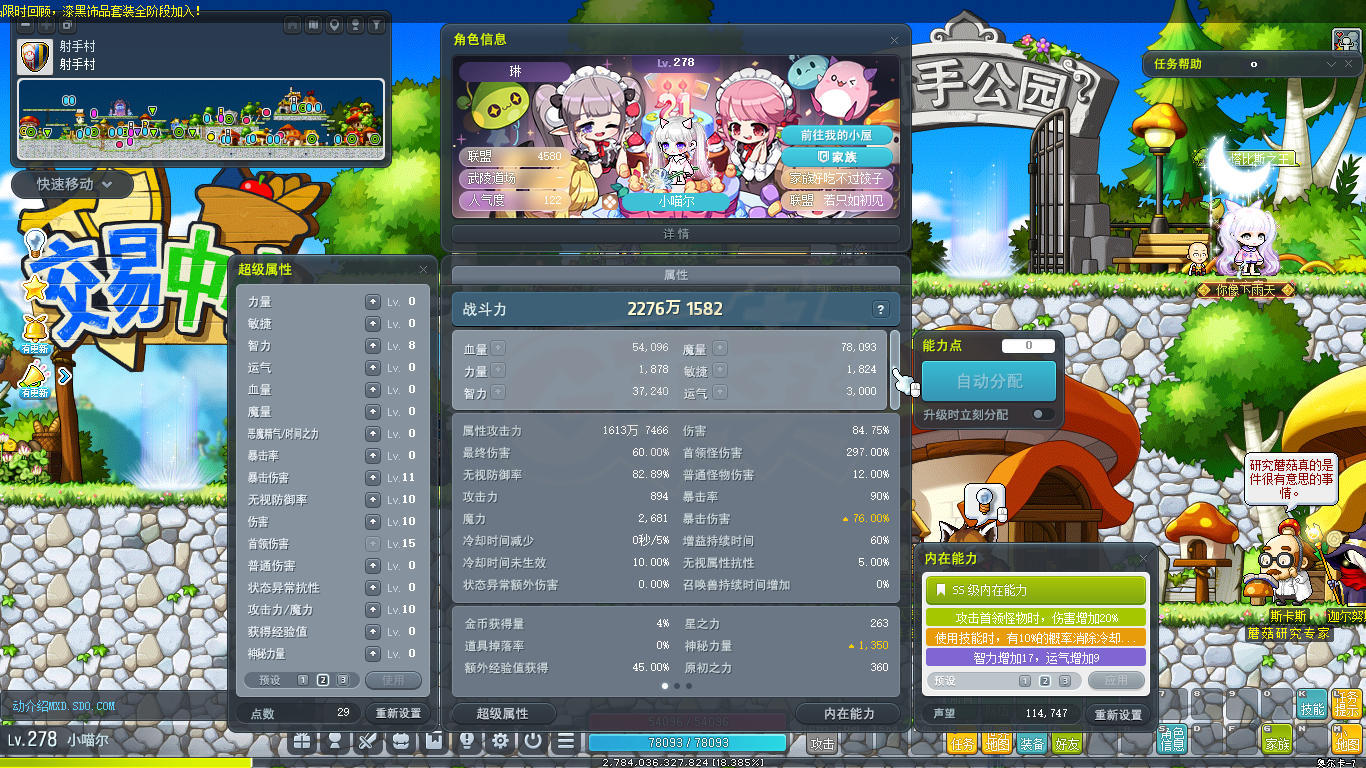Expand the blue chevron beside the megaphone
The image size is (1366, 768).
65,376
